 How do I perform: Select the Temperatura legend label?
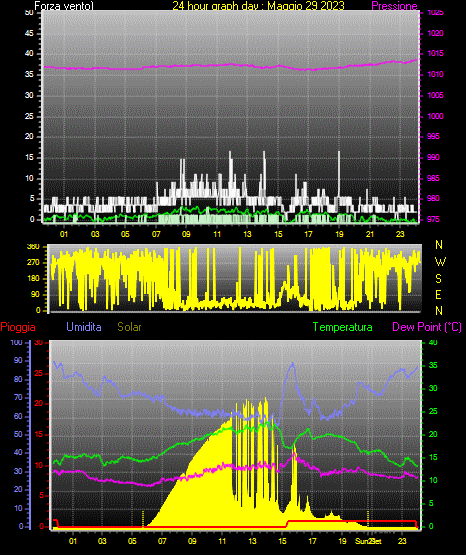(x=342, y=327)
